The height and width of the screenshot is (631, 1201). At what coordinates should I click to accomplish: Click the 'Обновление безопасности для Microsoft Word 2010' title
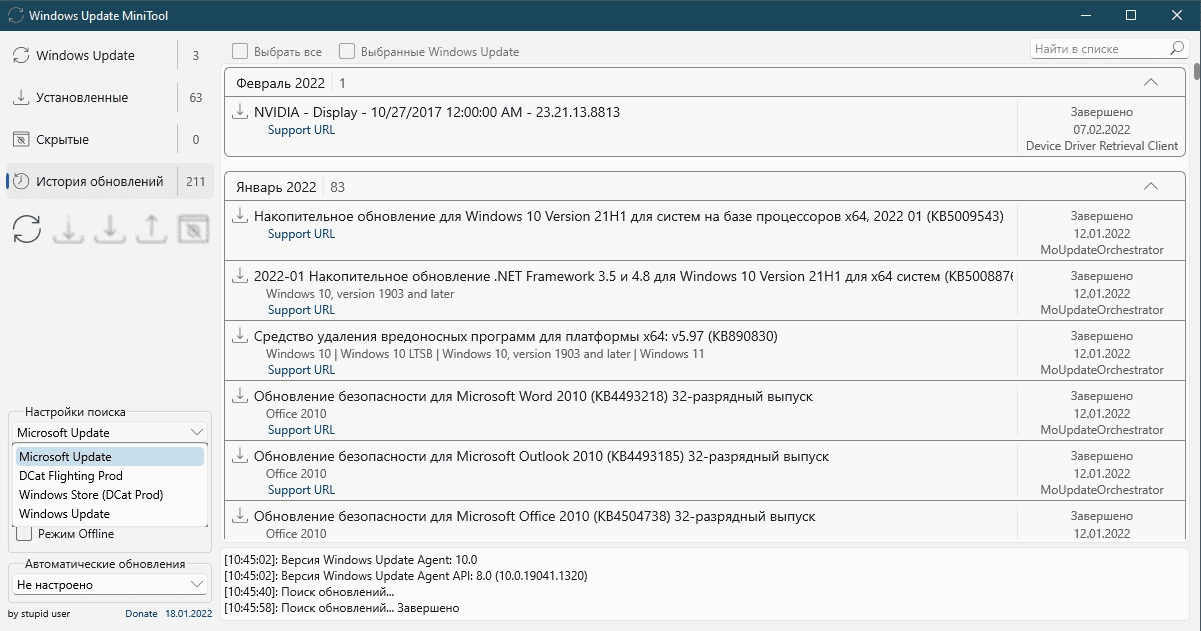533,396
